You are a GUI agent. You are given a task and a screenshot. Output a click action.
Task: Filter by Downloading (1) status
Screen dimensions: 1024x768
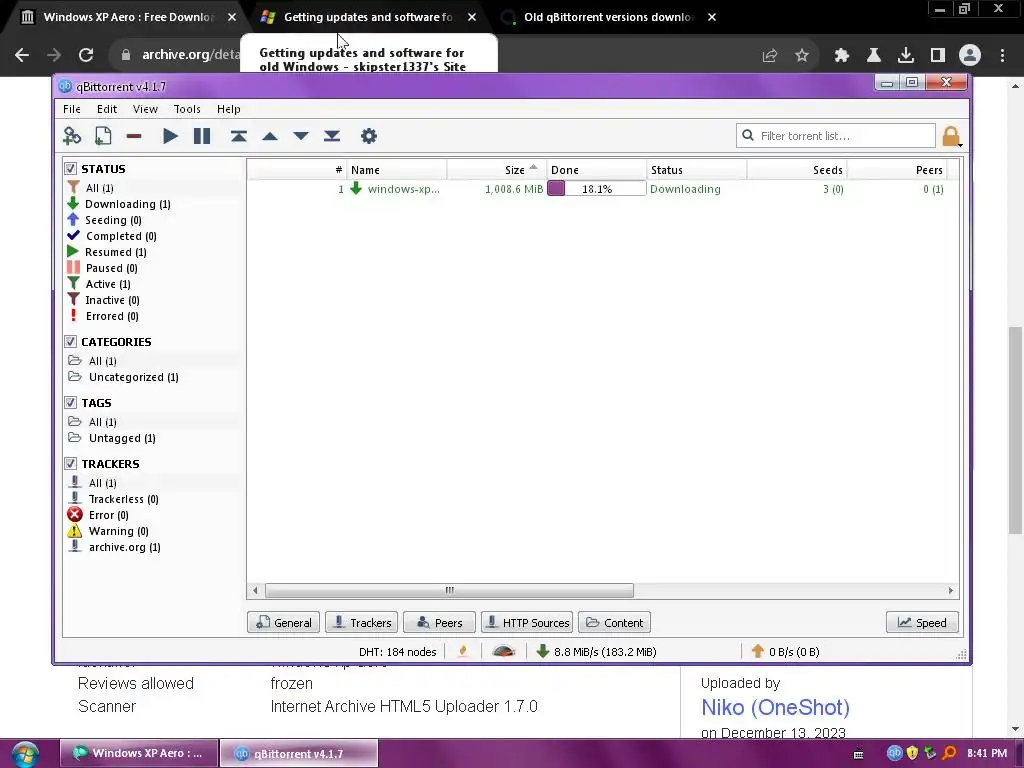point(128,204)
